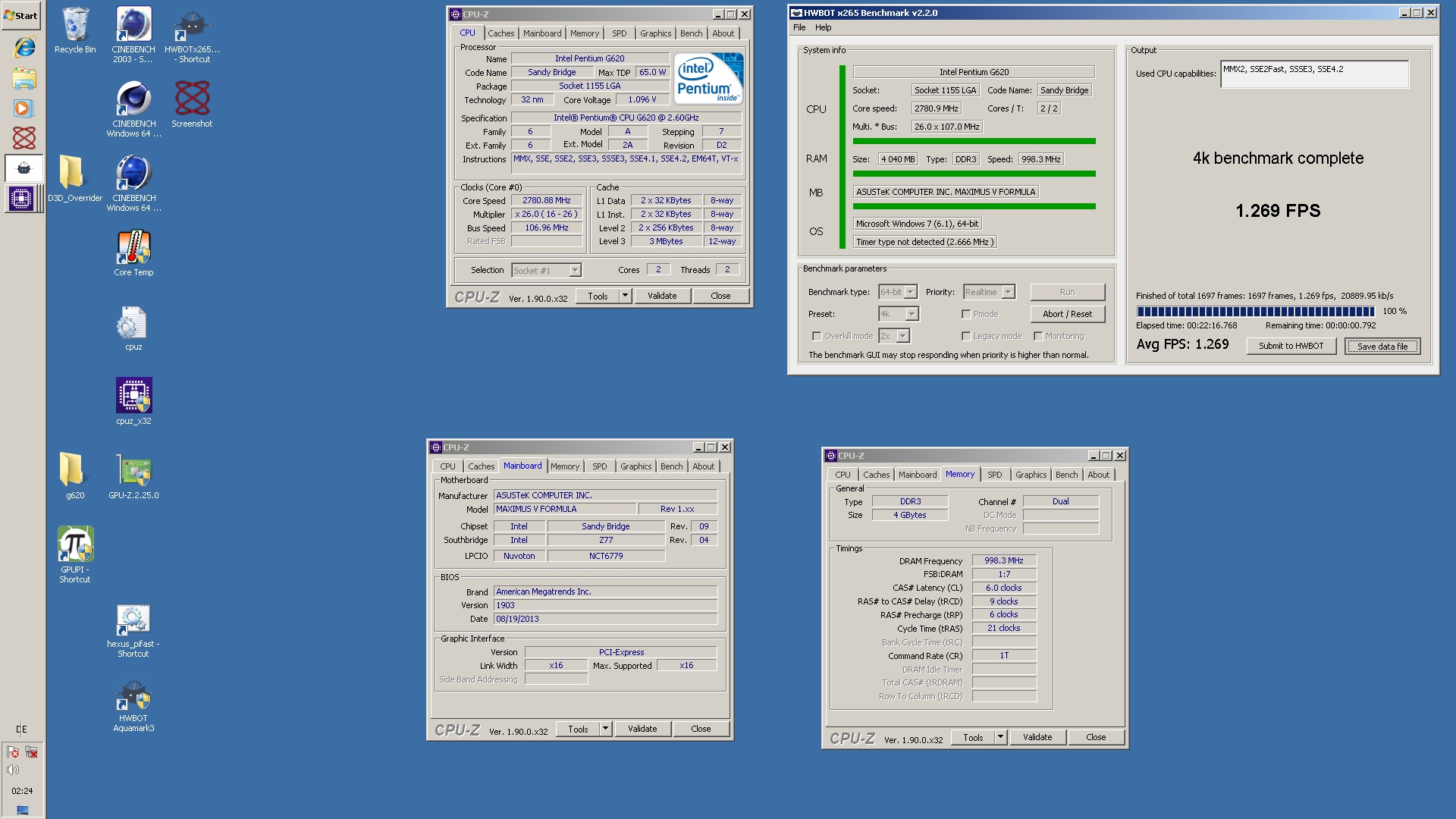Click BIOS Version 1903 field
This screenshot has height=819, width=1456.
click(x=605, y=605)
